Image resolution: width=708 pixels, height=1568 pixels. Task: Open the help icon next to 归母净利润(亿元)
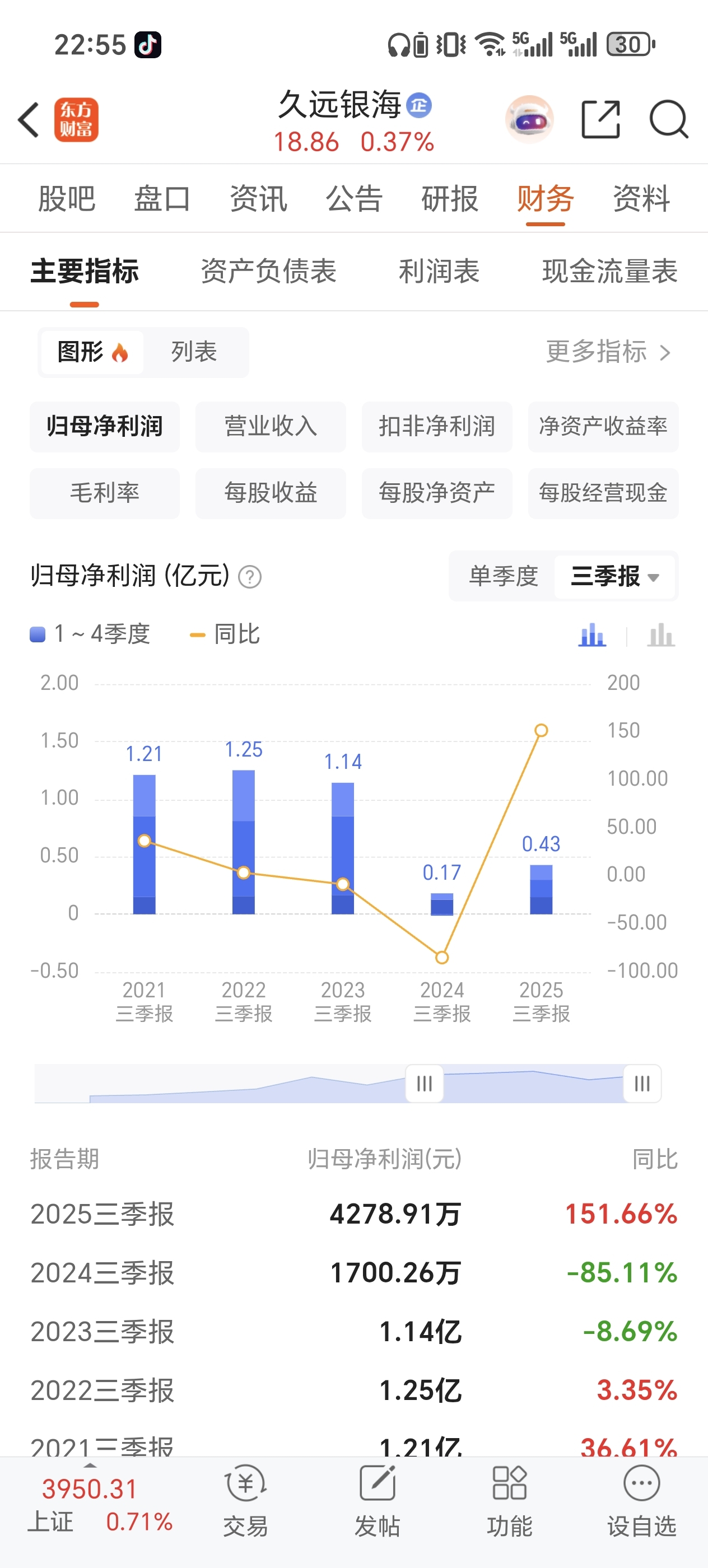250,576
